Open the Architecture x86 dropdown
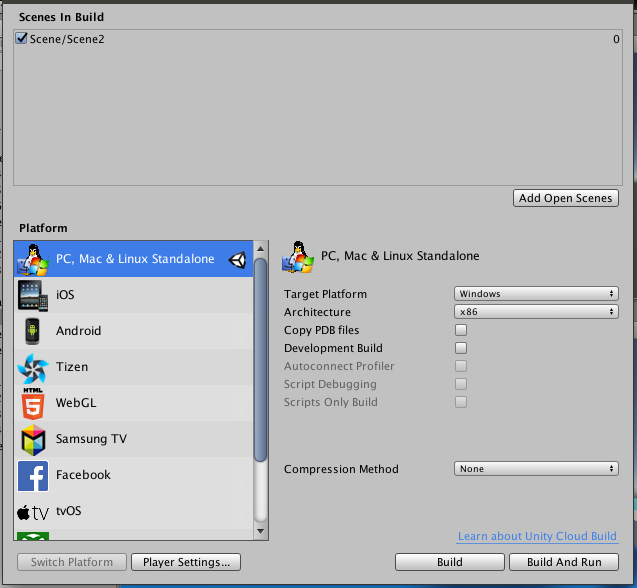This screenshot has width=637, height=588. coord(536,312)
